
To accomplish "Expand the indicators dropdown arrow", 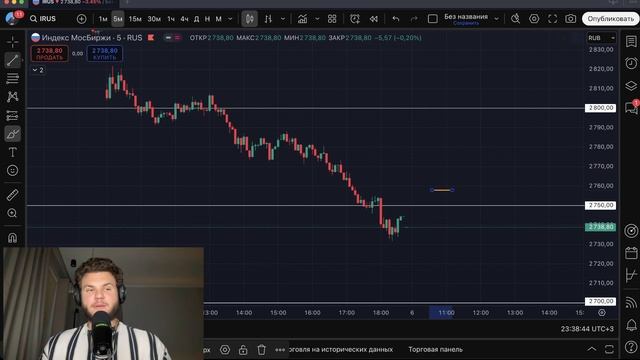I will click(317, 19).
